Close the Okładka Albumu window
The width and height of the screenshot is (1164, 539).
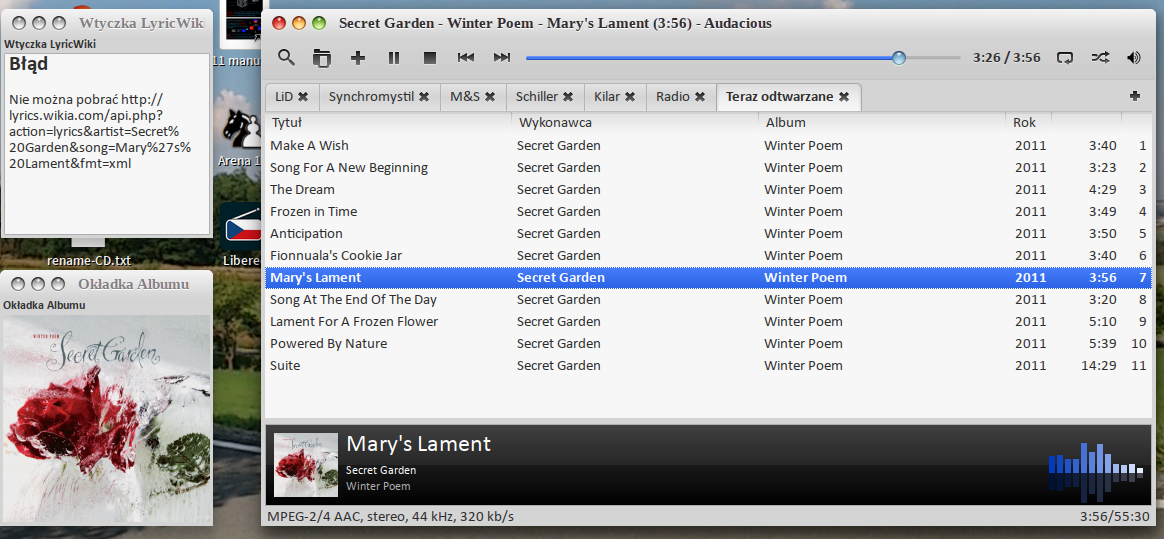(x=19, y=284)
